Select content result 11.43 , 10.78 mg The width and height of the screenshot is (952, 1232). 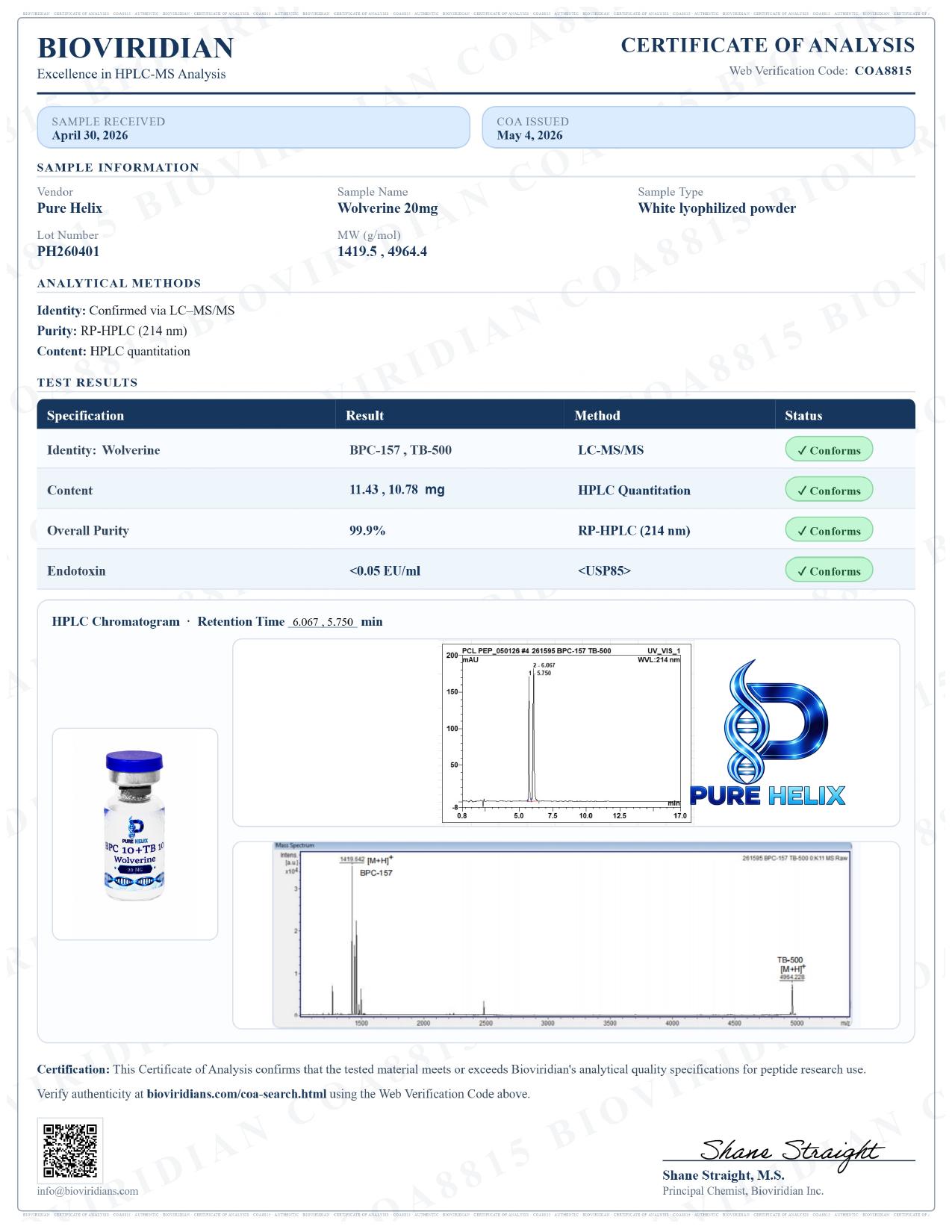click(x=397, y=491)
